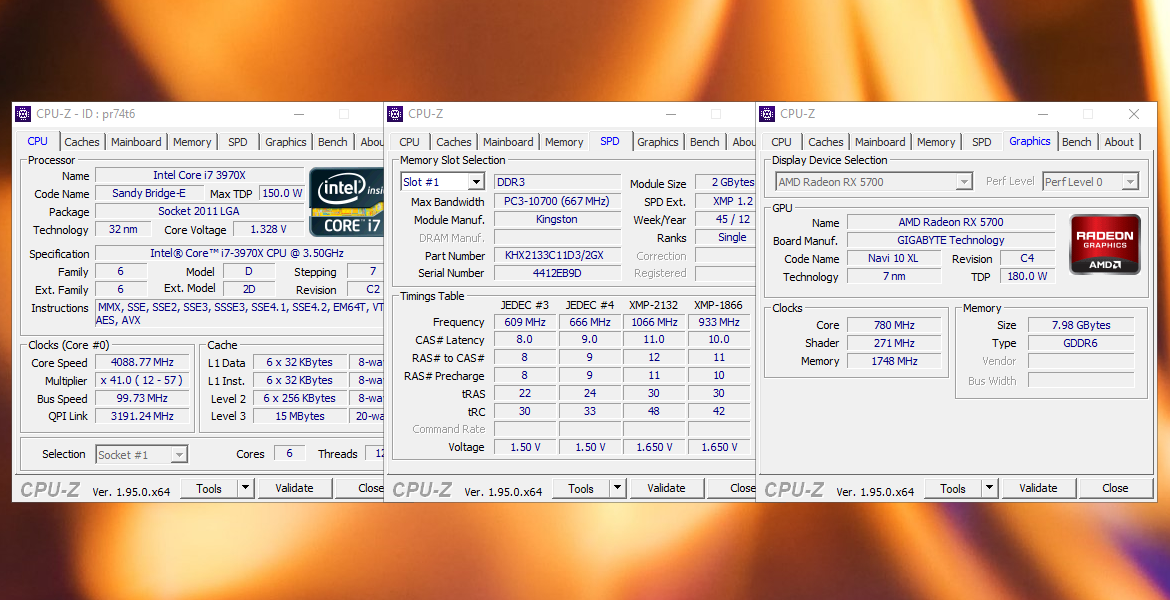
Task: Close the Graphics CPU-Z window with X
Action: point(1134,114)
